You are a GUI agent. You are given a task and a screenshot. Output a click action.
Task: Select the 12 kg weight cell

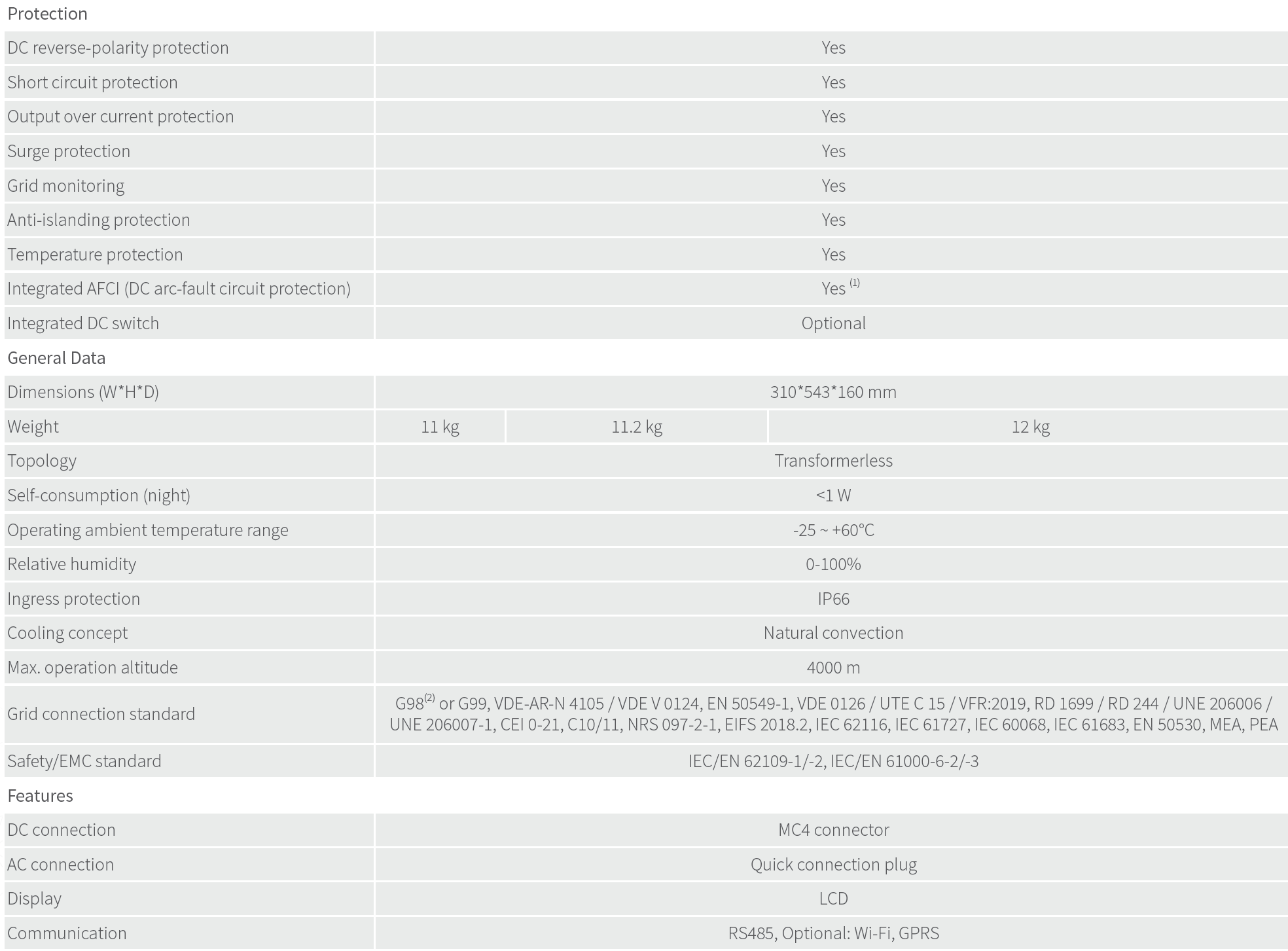pos(1030,427)
